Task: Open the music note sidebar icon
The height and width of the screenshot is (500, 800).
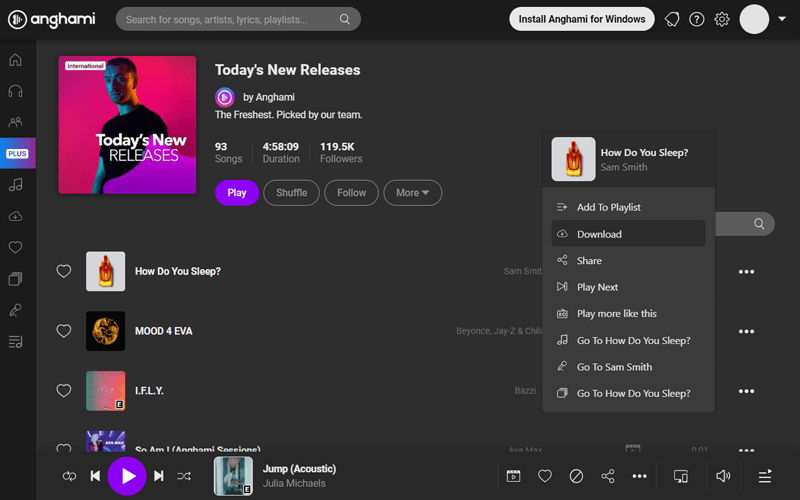Action: pyautogui.click(x=15, y=185)
